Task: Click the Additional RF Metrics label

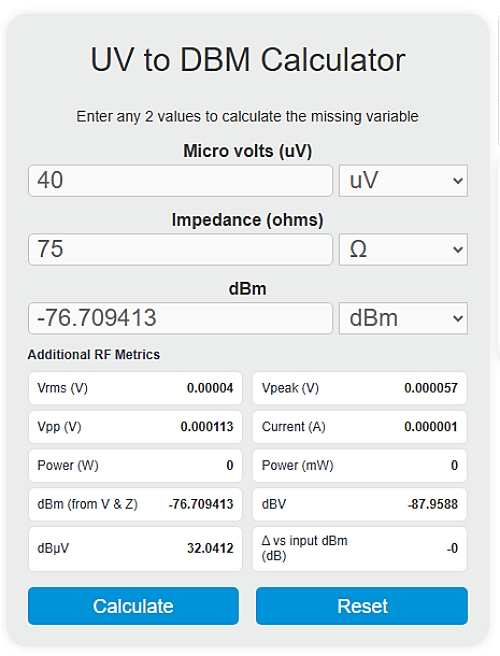Action: pyautogui.click(x=94, y=355)
